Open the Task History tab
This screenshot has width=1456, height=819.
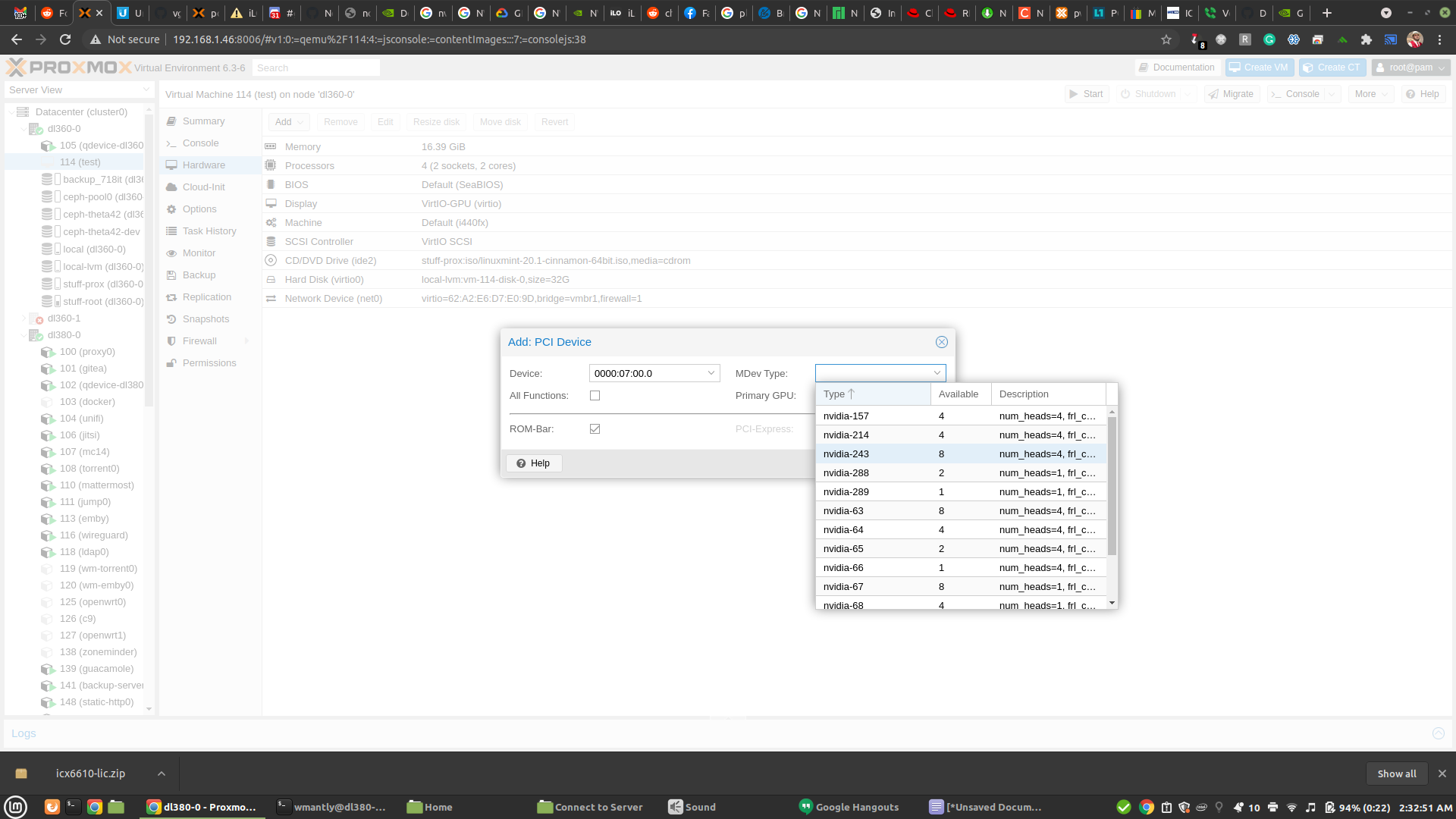click(x=209, y=231)
